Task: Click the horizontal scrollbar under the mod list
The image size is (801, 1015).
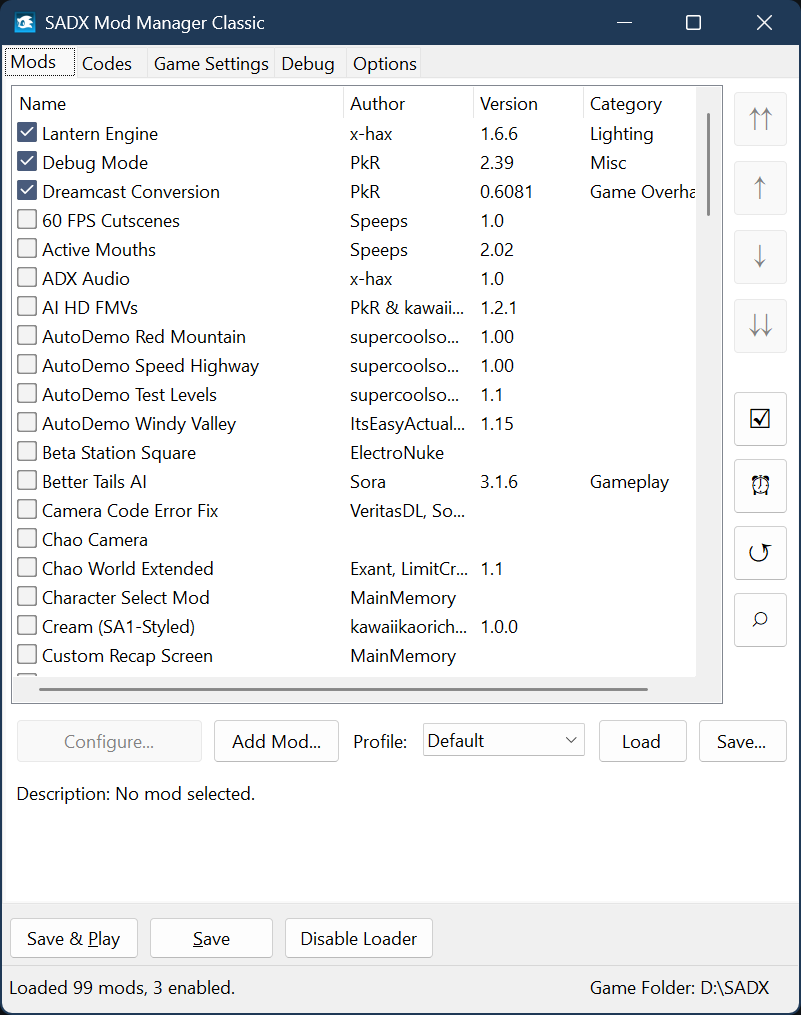Action: tap(343, 689)
